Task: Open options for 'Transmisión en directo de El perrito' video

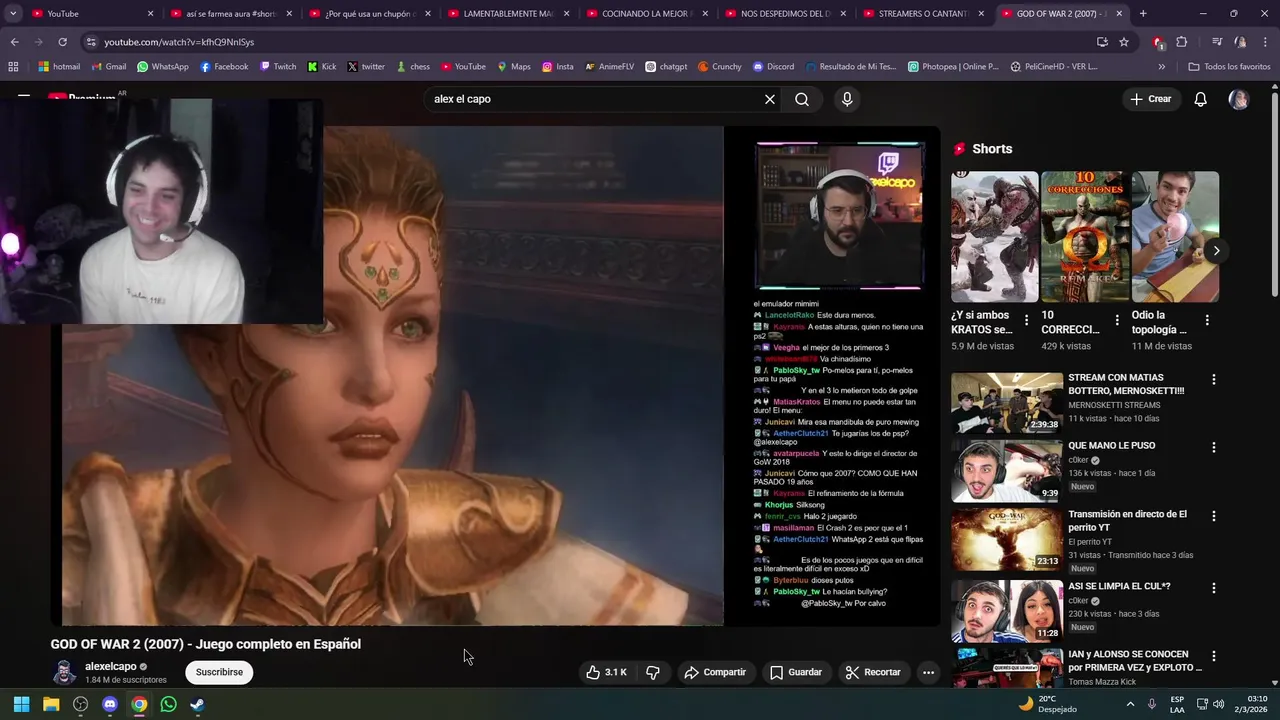Action: coord(1214,516)
